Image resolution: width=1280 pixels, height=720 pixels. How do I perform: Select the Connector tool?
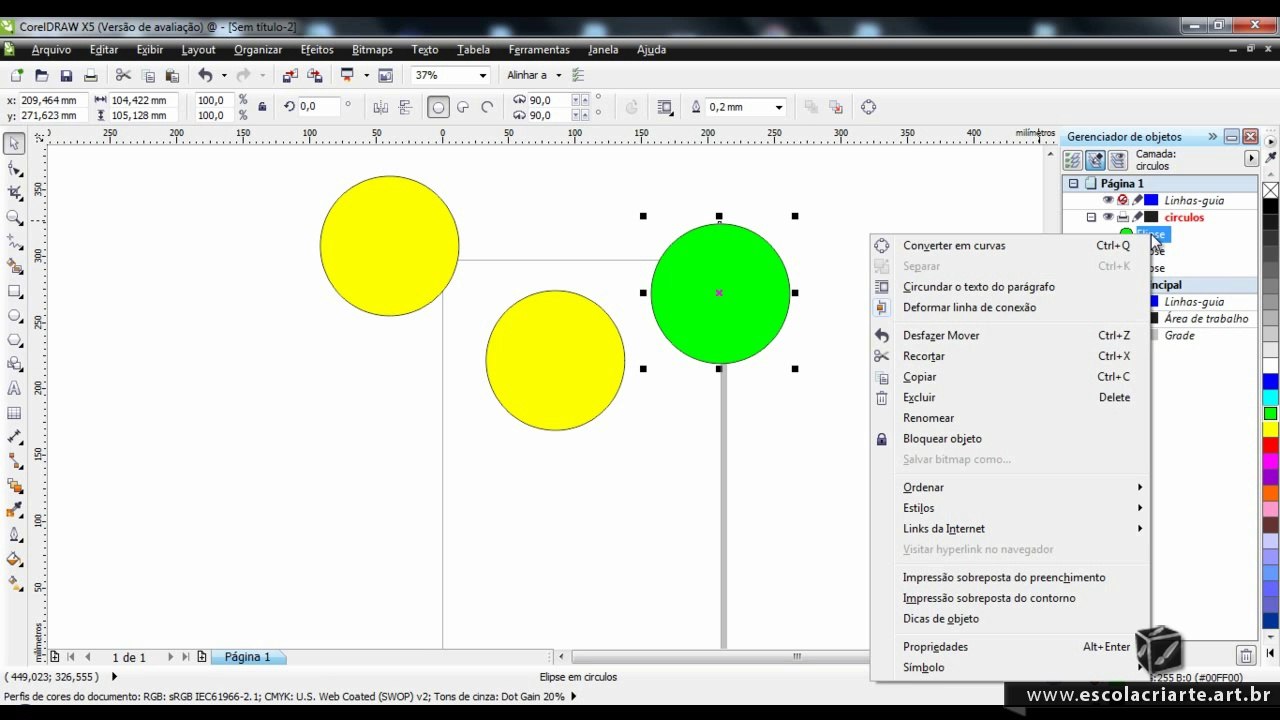(x=14, y=461)
